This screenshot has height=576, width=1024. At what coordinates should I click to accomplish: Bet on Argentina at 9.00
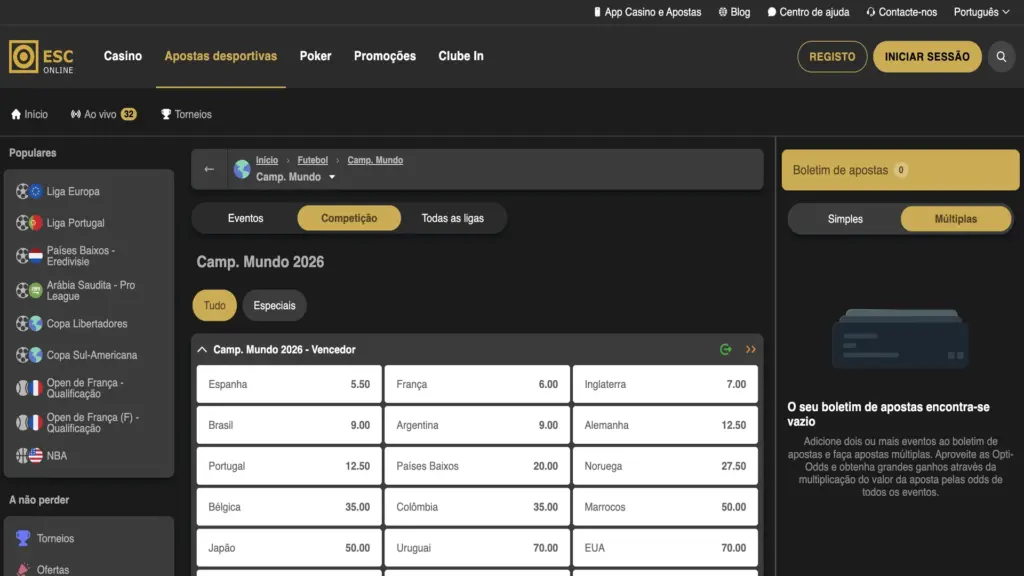click(477, 425)
